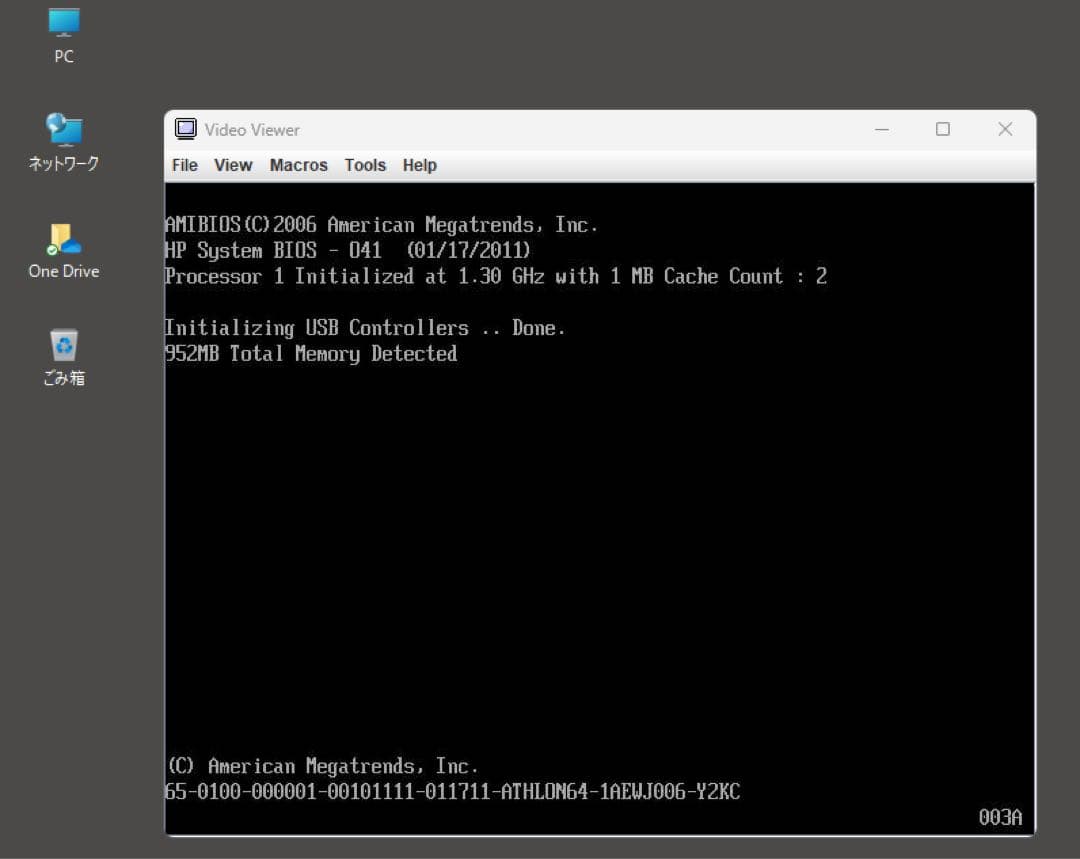1080x859 pixels.
Task: Open the File menu
Action: click(x=184, y=165)
